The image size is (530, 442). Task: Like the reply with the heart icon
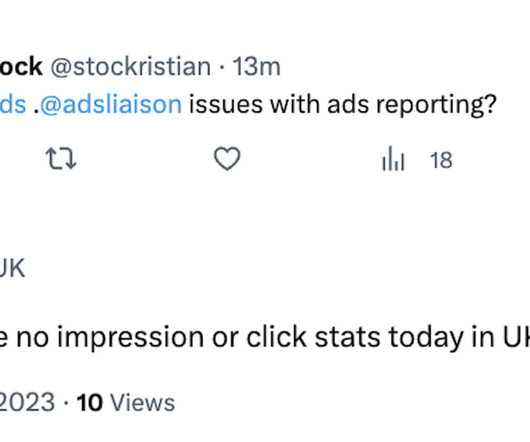point(227,159)
